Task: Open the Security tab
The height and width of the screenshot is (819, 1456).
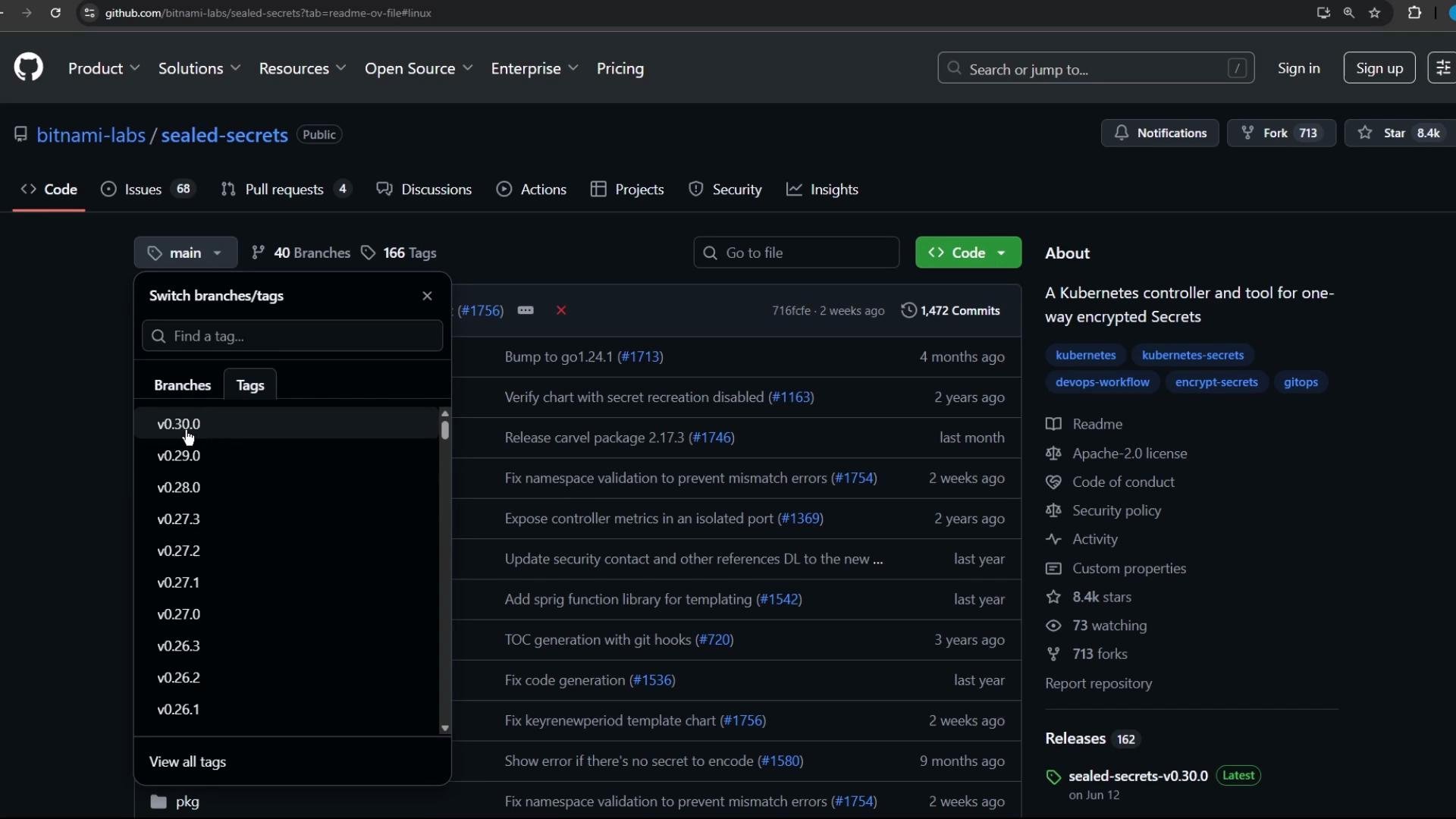Action: (726, 190)
